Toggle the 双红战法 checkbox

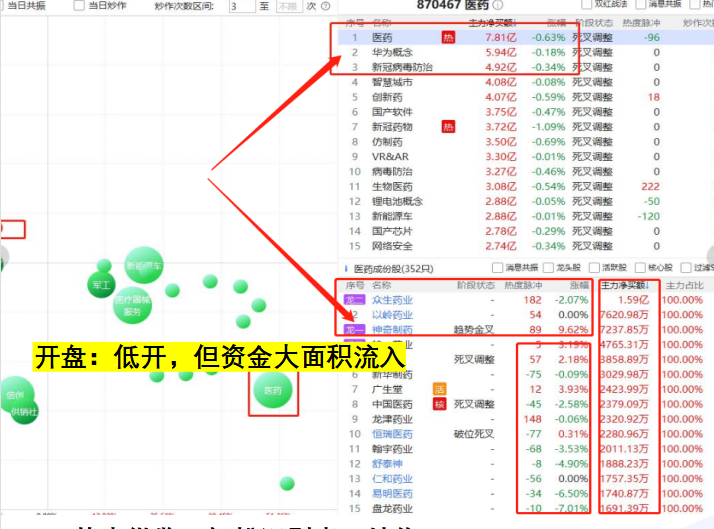click(586, 4)
